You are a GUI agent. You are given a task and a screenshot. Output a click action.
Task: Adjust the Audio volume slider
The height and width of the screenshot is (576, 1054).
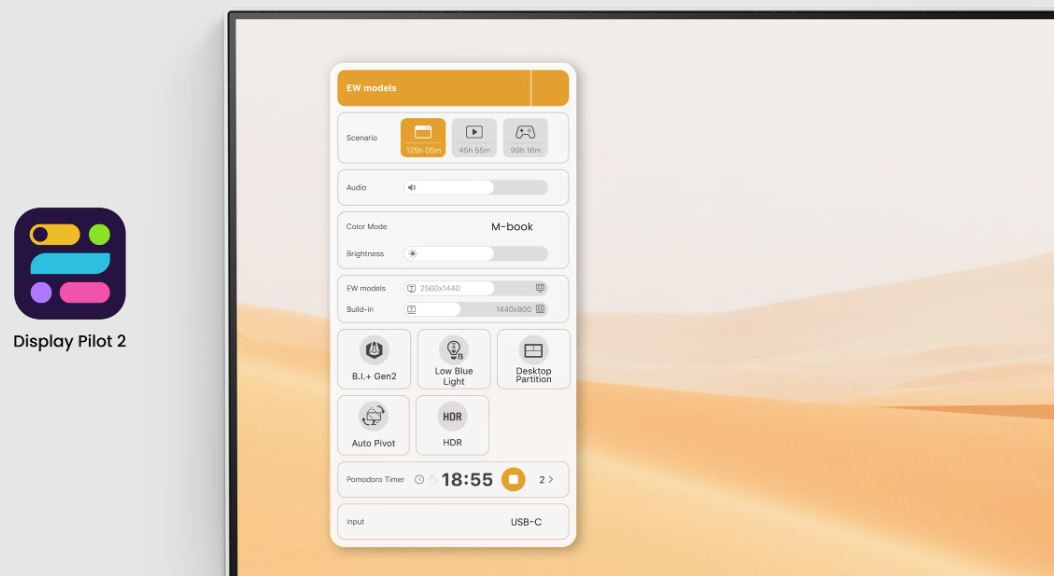point(475,188)
